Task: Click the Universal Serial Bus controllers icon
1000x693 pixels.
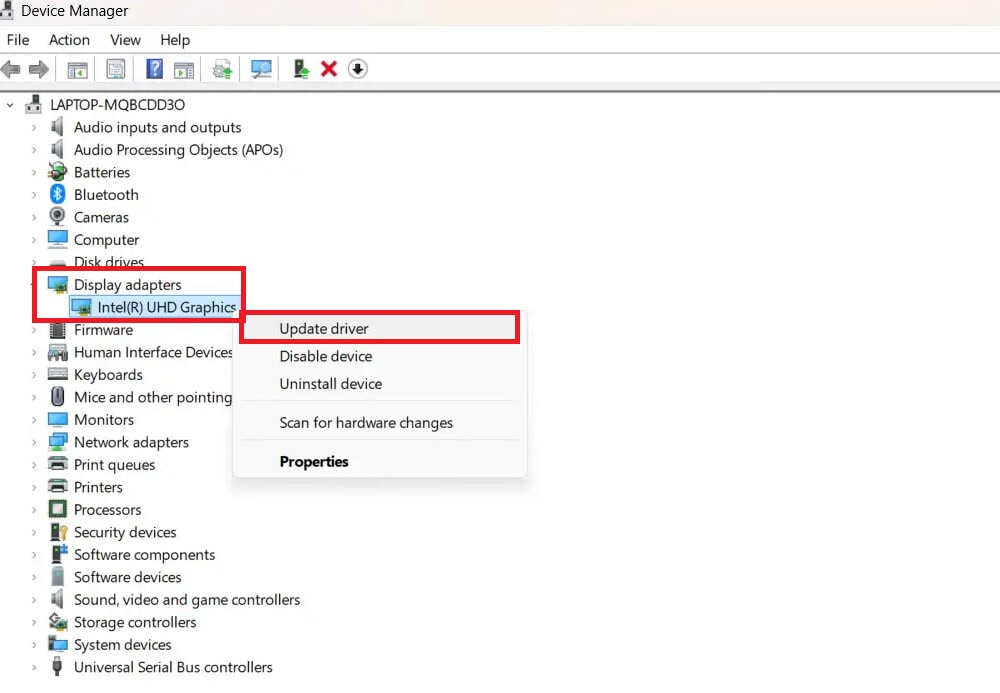Action: pos(57,667)
